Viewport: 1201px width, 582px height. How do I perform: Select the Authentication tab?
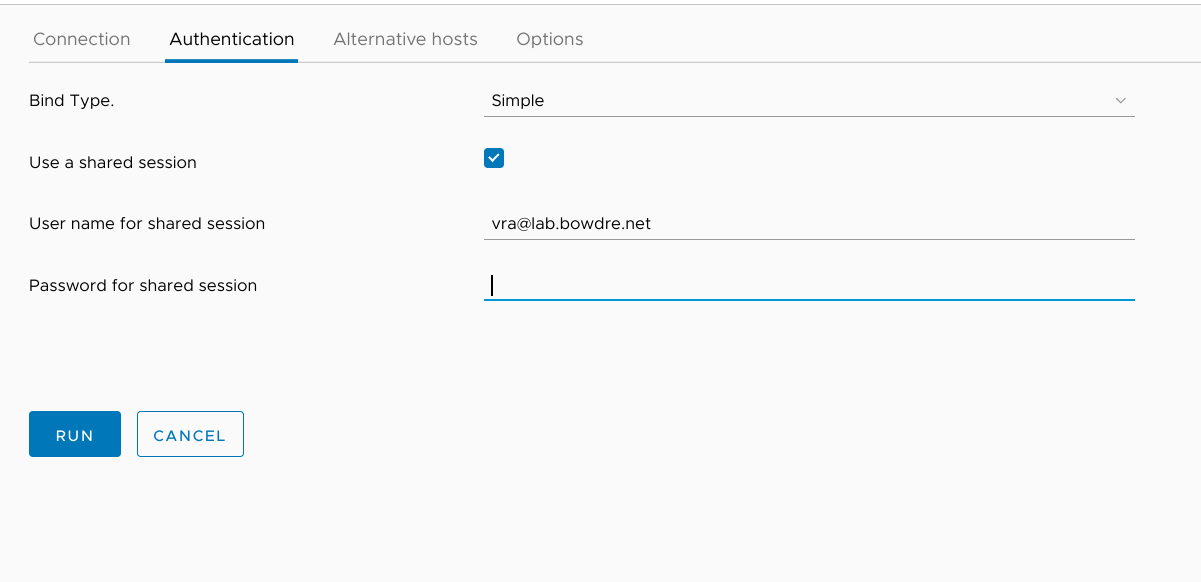coord(232,40)
